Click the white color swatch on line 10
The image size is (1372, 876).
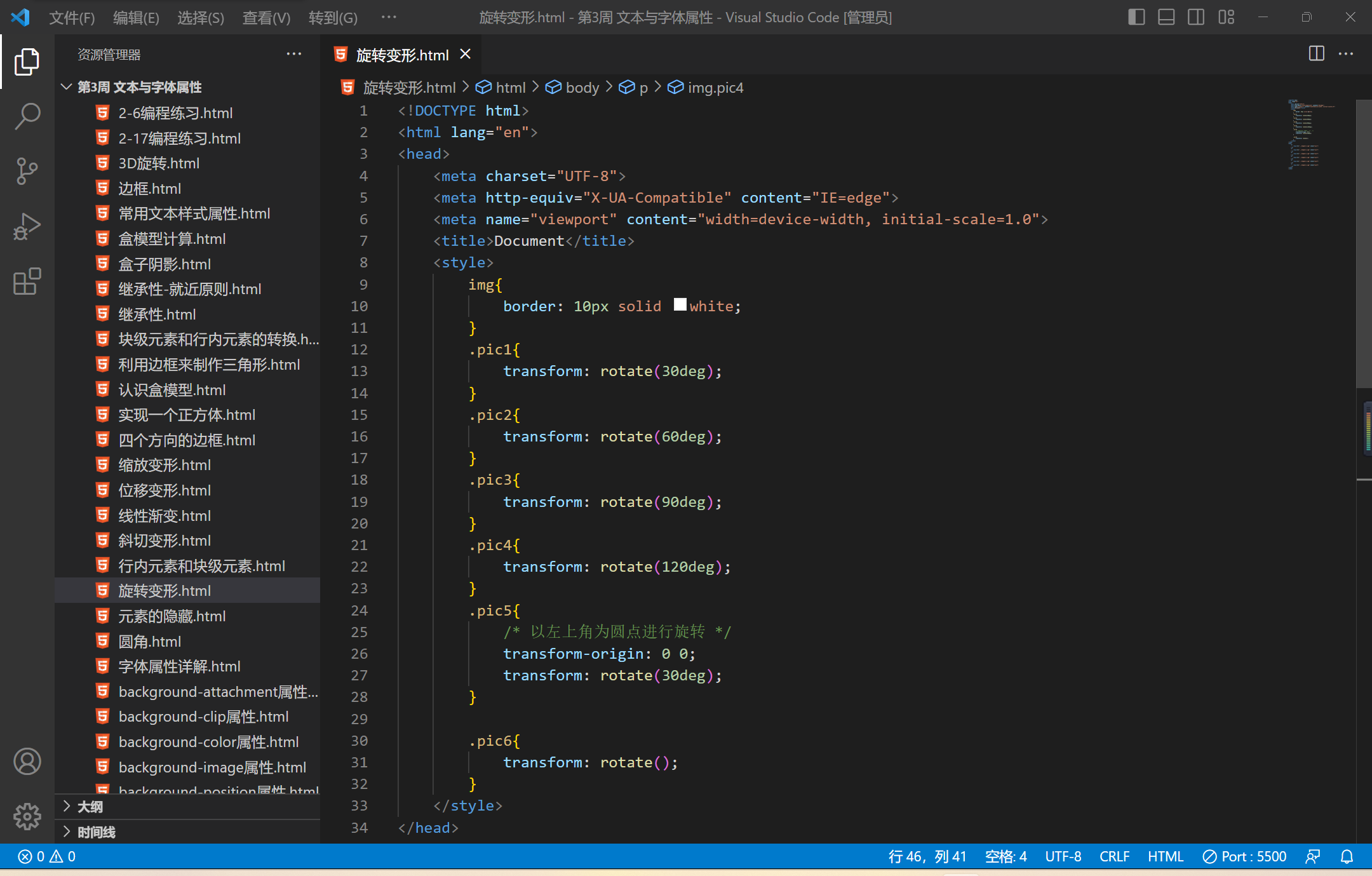(680, 306)
